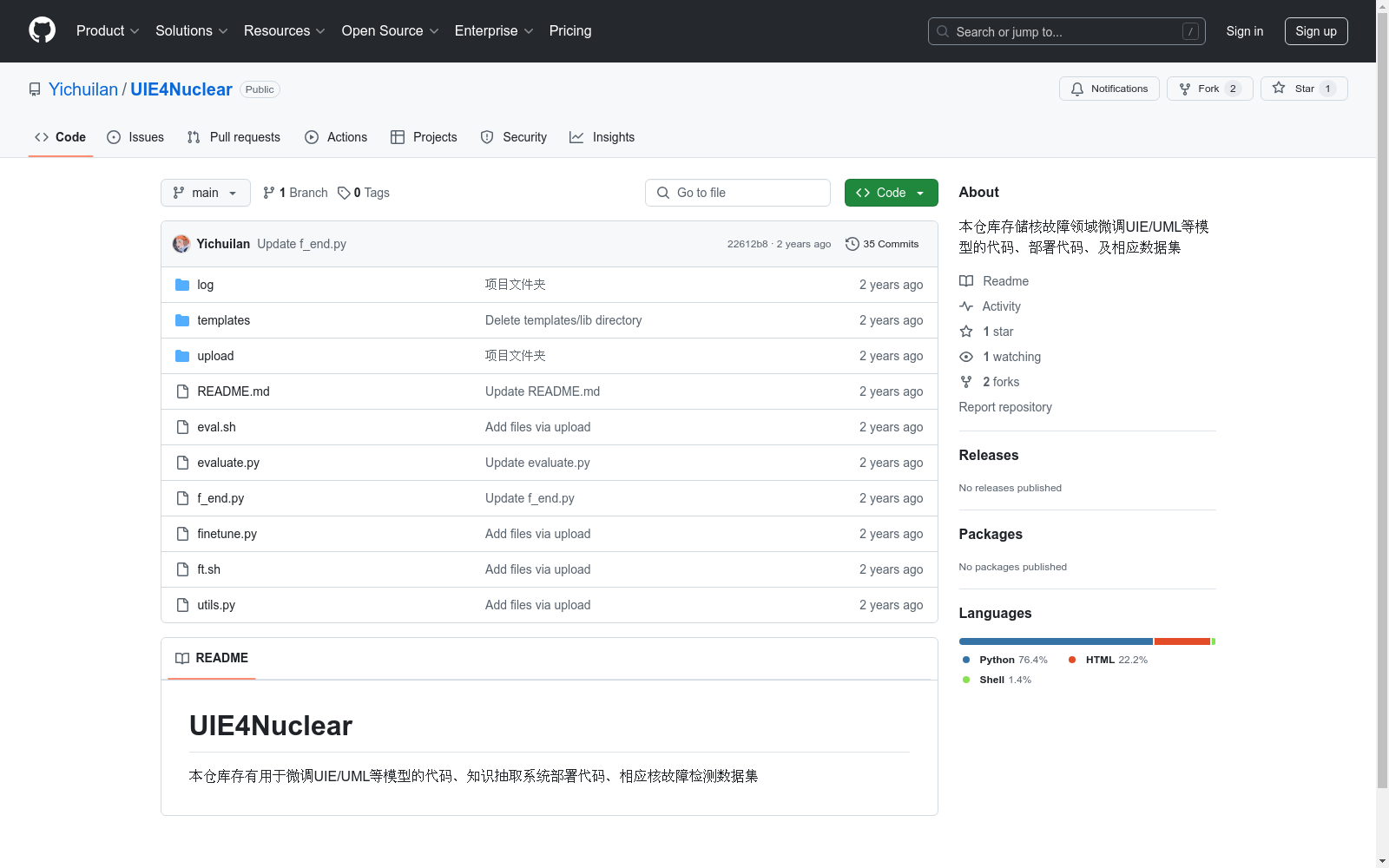Click the fork count badge showing 2
Screen dimensions: 1389x868
pos(1233,89)
